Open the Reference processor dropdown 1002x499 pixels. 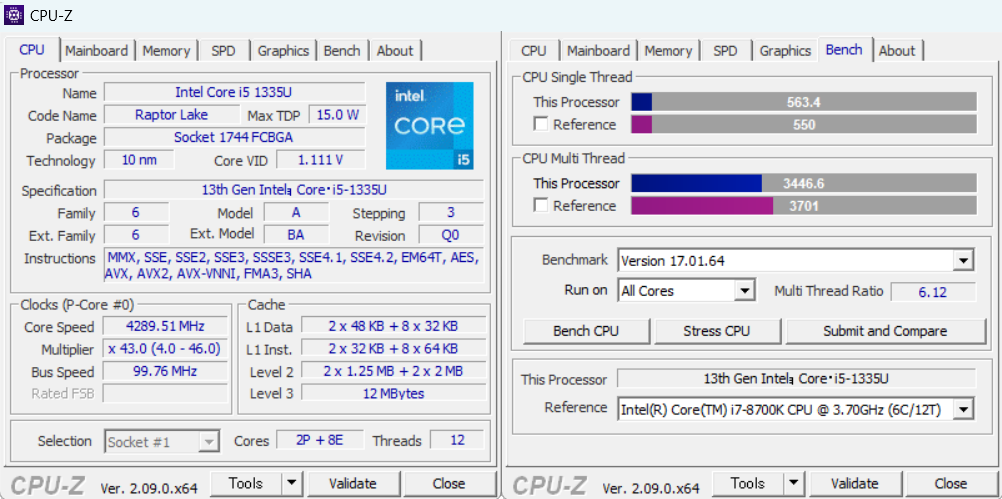pos(962,410)
